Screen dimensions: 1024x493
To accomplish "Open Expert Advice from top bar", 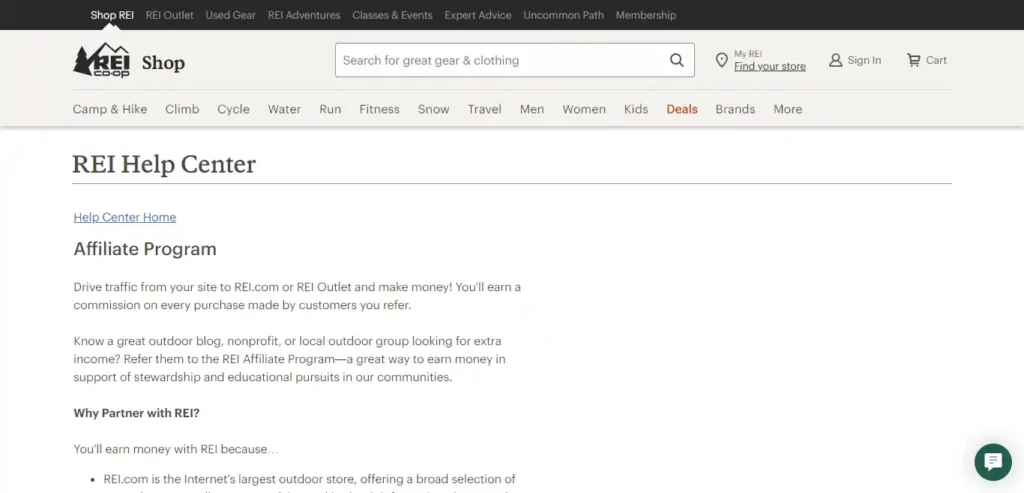I will tap(478, 15).
